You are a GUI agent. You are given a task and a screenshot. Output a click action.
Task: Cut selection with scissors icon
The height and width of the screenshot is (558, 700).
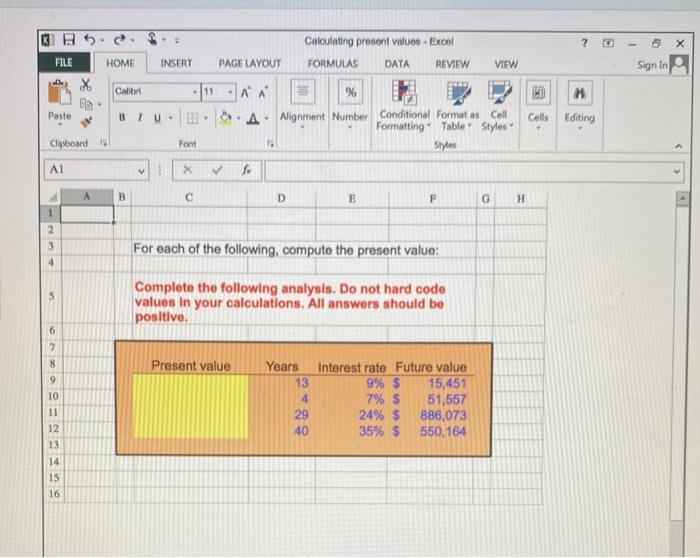click(86, 85)
